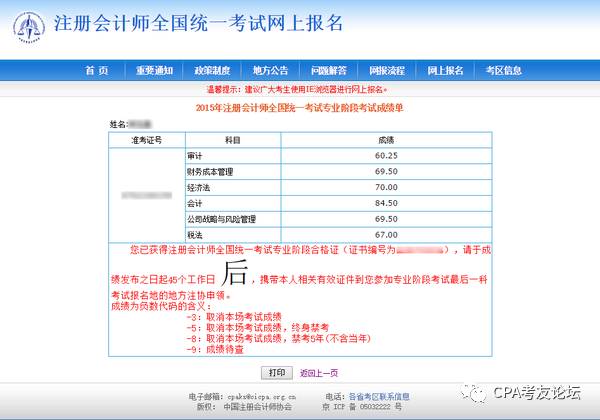600x420 pixels.
Task: Go to 重要通知 in the navigation bar
Action: (155, 71)
